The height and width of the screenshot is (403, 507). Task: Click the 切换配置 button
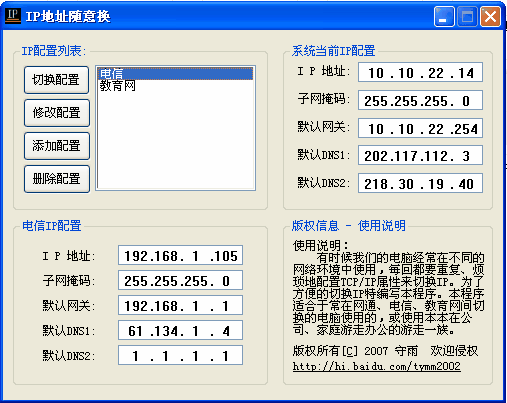coord(56,80)
